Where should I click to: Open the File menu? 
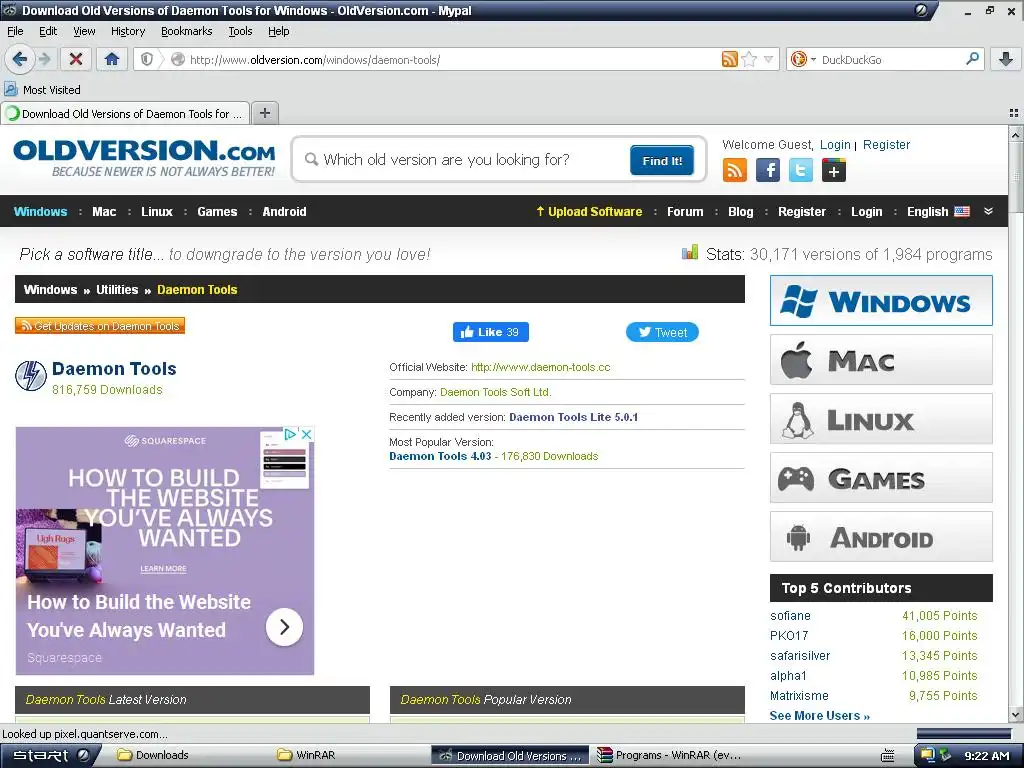point(15,31)
